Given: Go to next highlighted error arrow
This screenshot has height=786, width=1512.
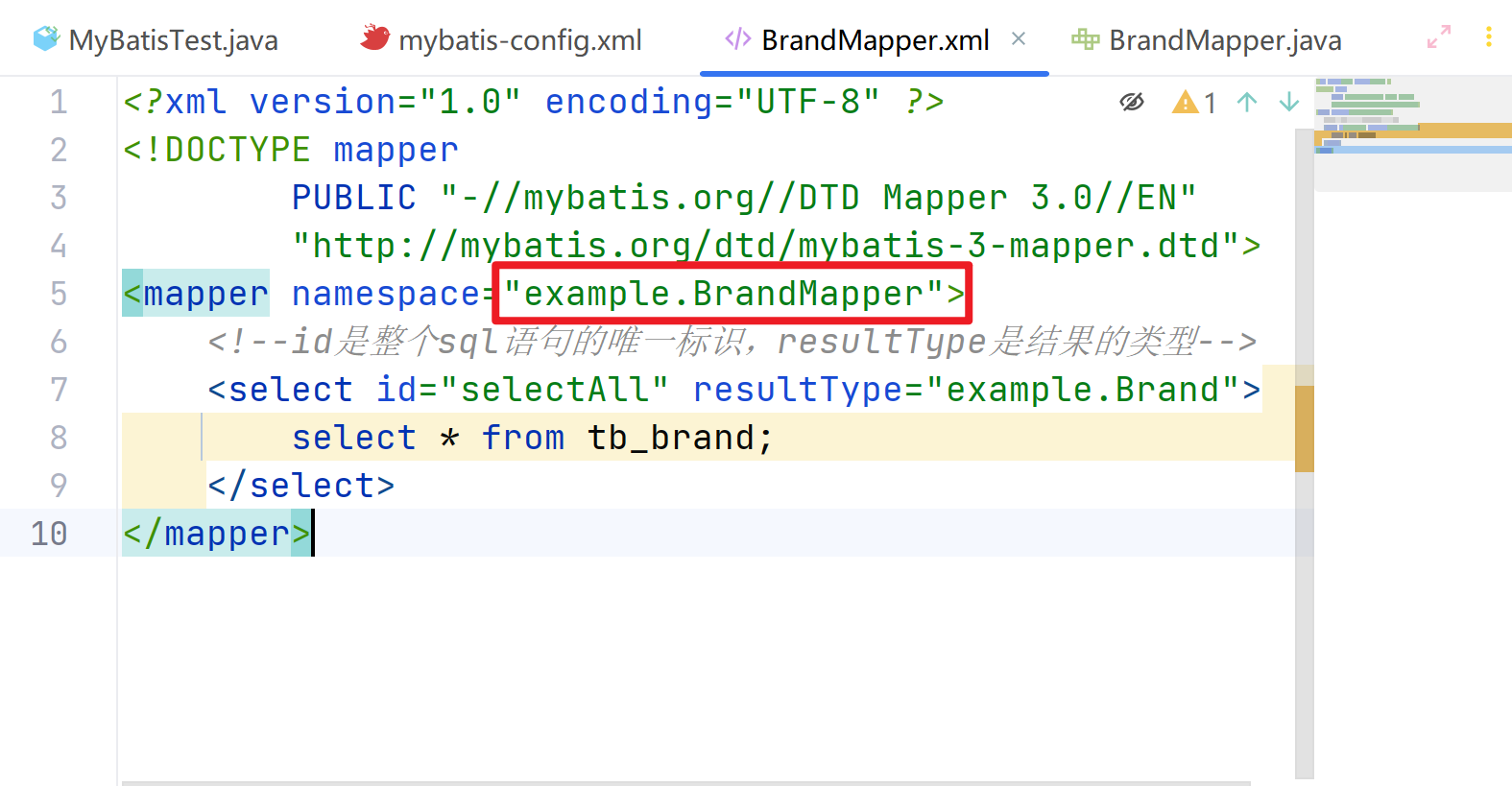Looking at the screenshot, I should tap(1289, 102).
